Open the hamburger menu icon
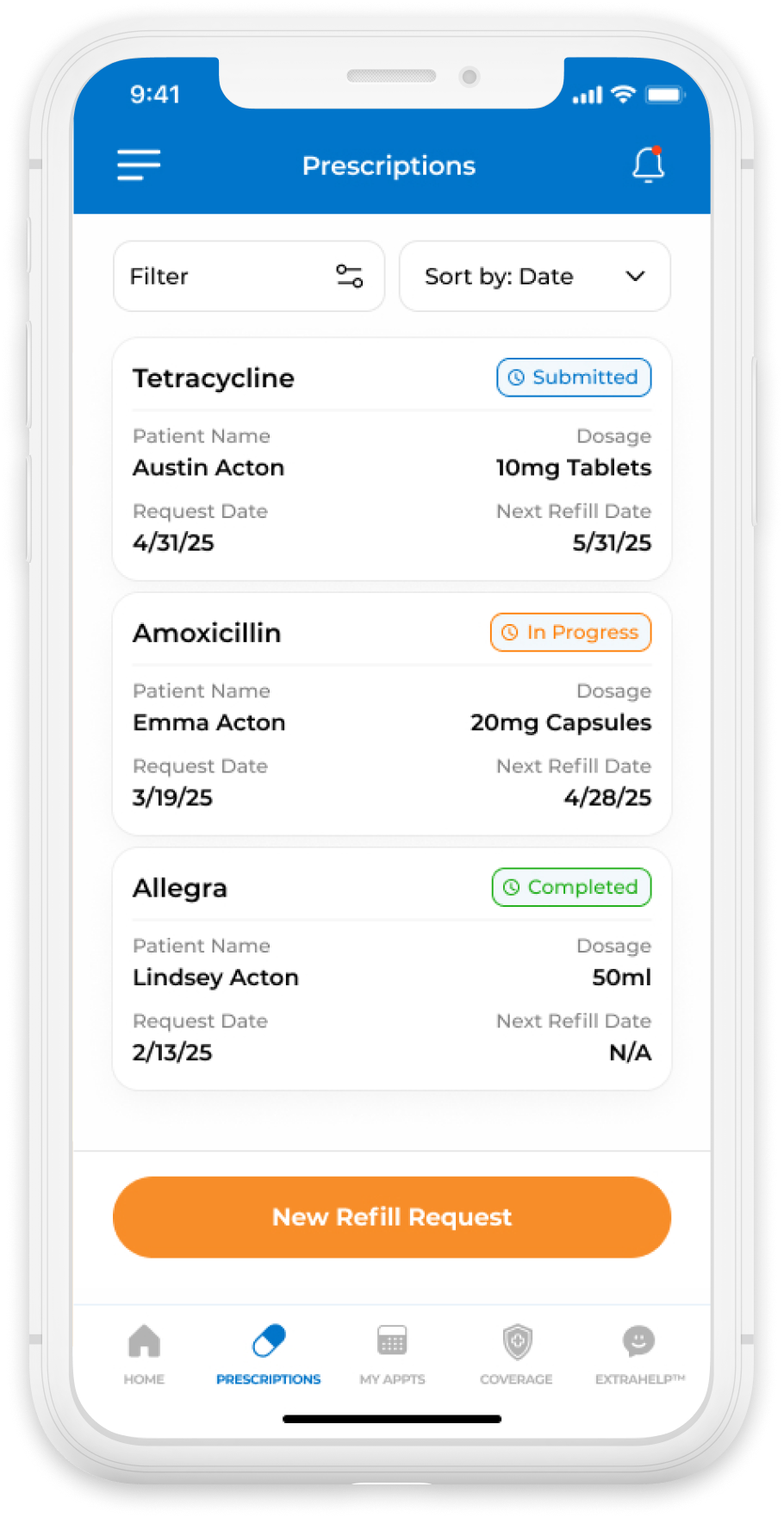 (139, 165)
